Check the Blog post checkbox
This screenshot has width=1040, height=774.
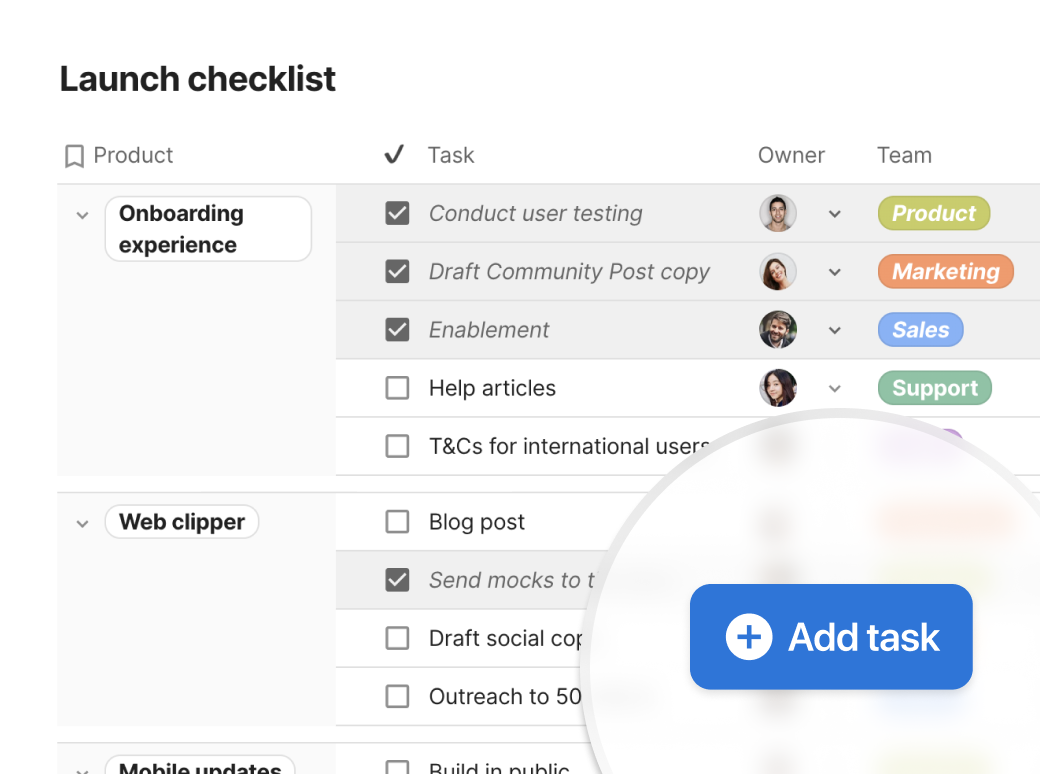coord(398,521)
